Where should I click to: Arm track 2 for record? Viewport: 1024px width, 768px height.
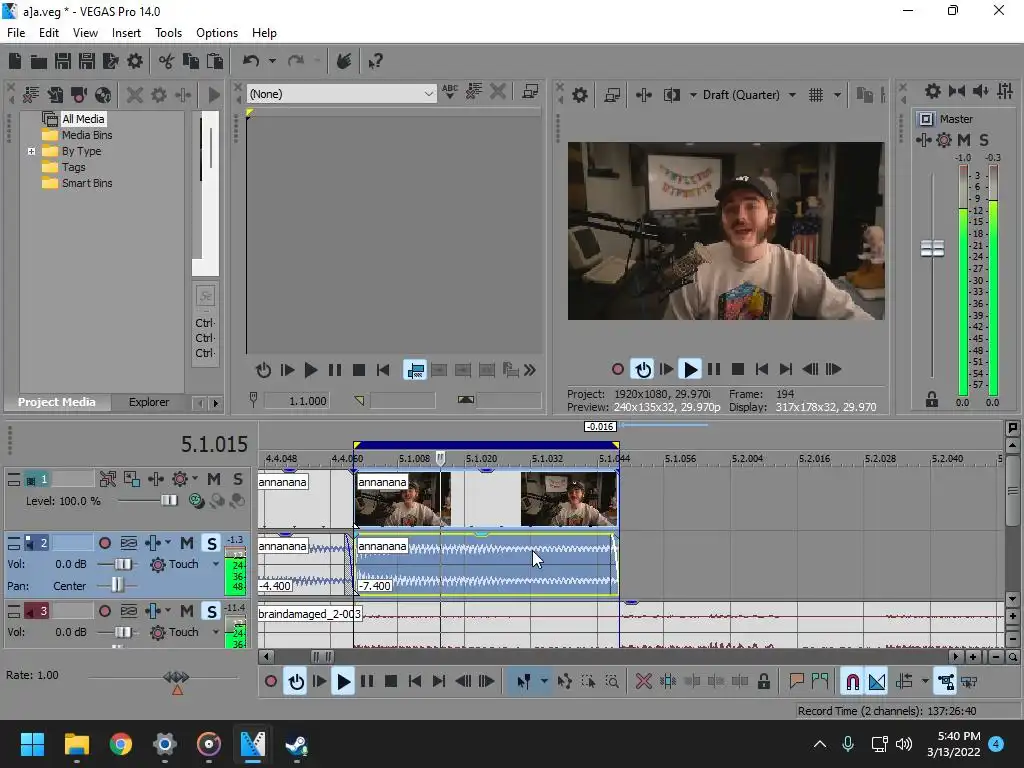[105, 543]
